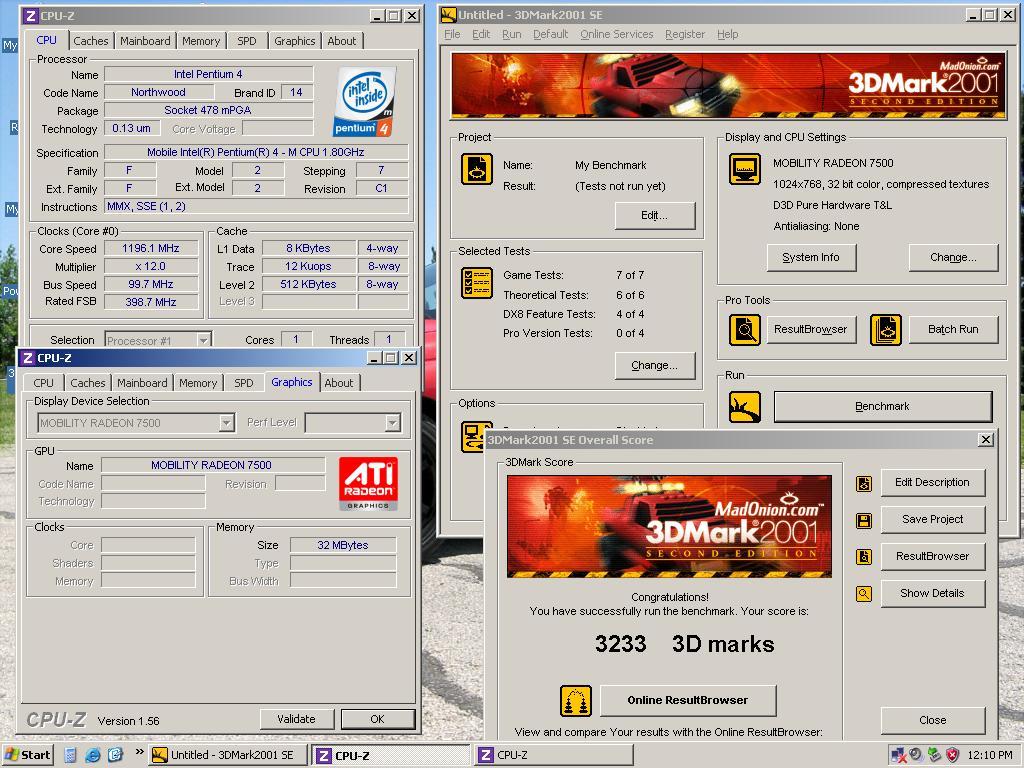
Task: Click the ATI Radeon graphics logo
Action: (368, 483)
